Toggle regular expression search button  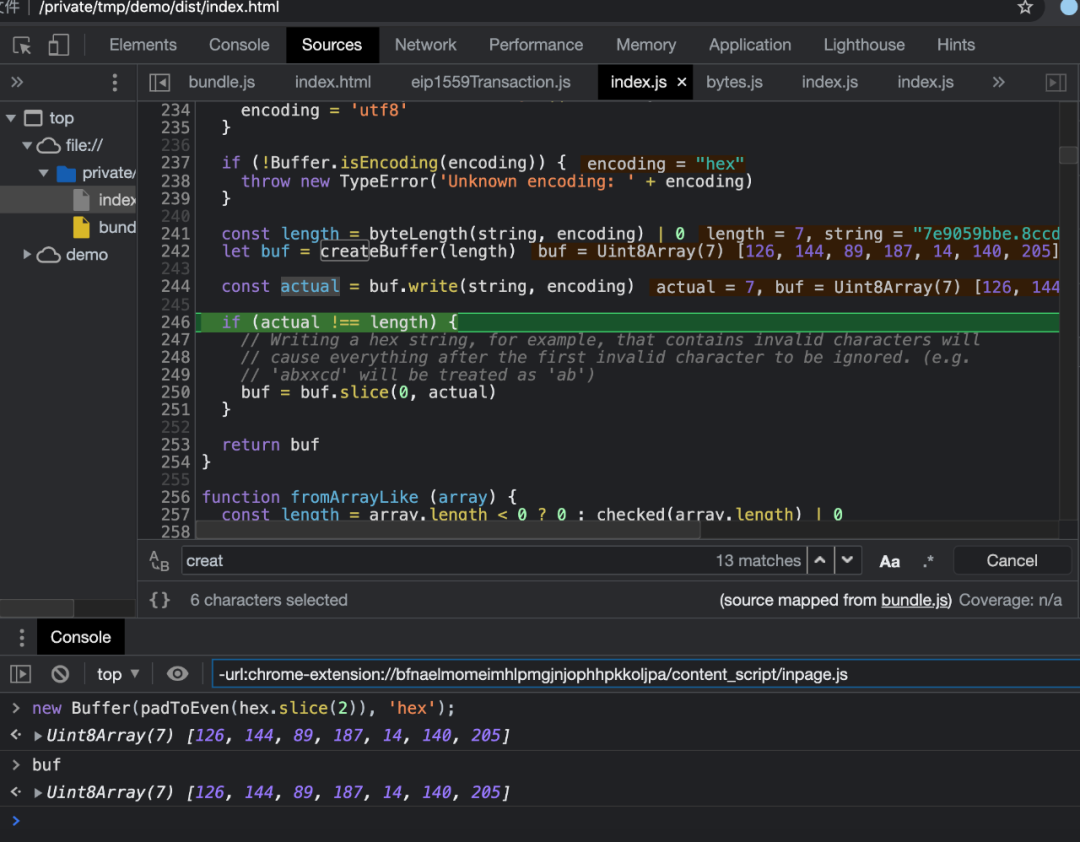(x=928, y=561)
